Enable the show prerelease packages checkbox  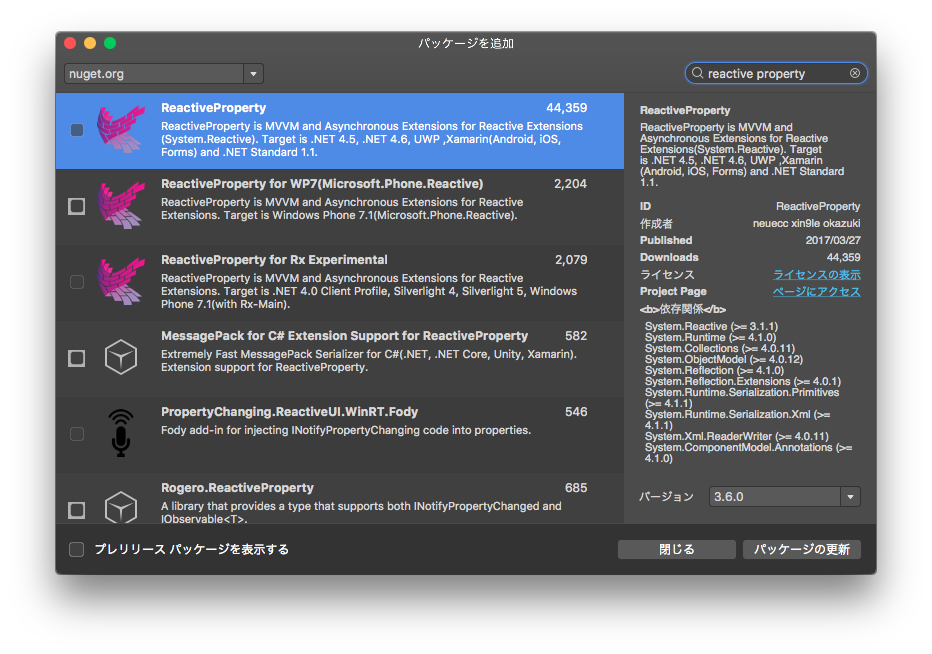76,549
